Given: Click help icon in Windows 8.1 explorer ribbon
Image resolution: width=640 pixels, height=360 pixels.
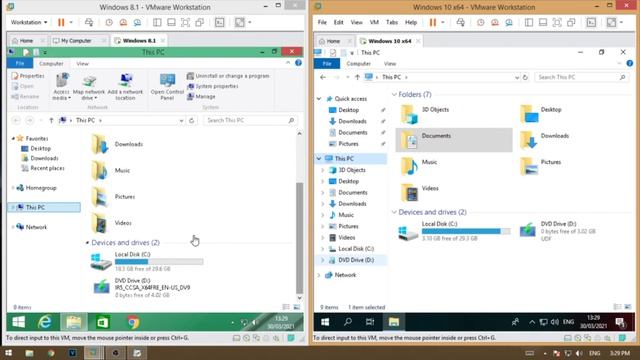Looking at the screenshot, I should coord(298,63).
